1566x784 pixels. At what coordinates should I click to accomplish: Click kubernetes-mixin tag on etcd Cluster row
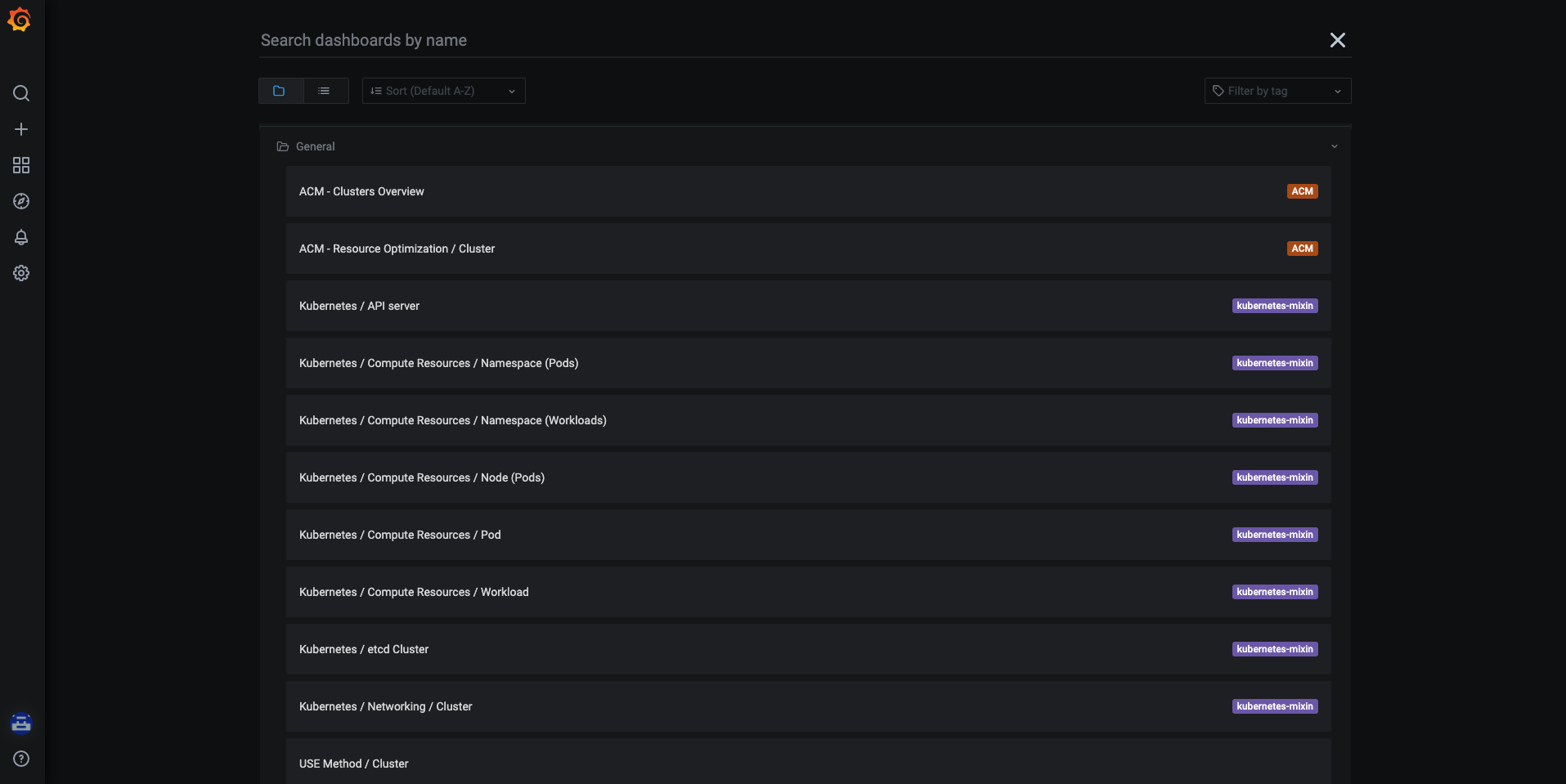(1274, 649)
